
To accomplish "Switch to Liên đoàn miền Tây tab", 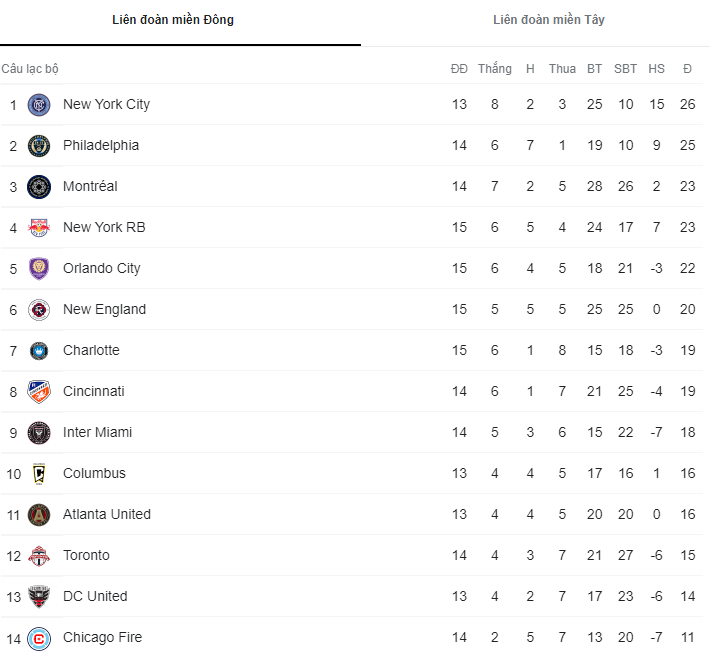I will tap(548, 20).
